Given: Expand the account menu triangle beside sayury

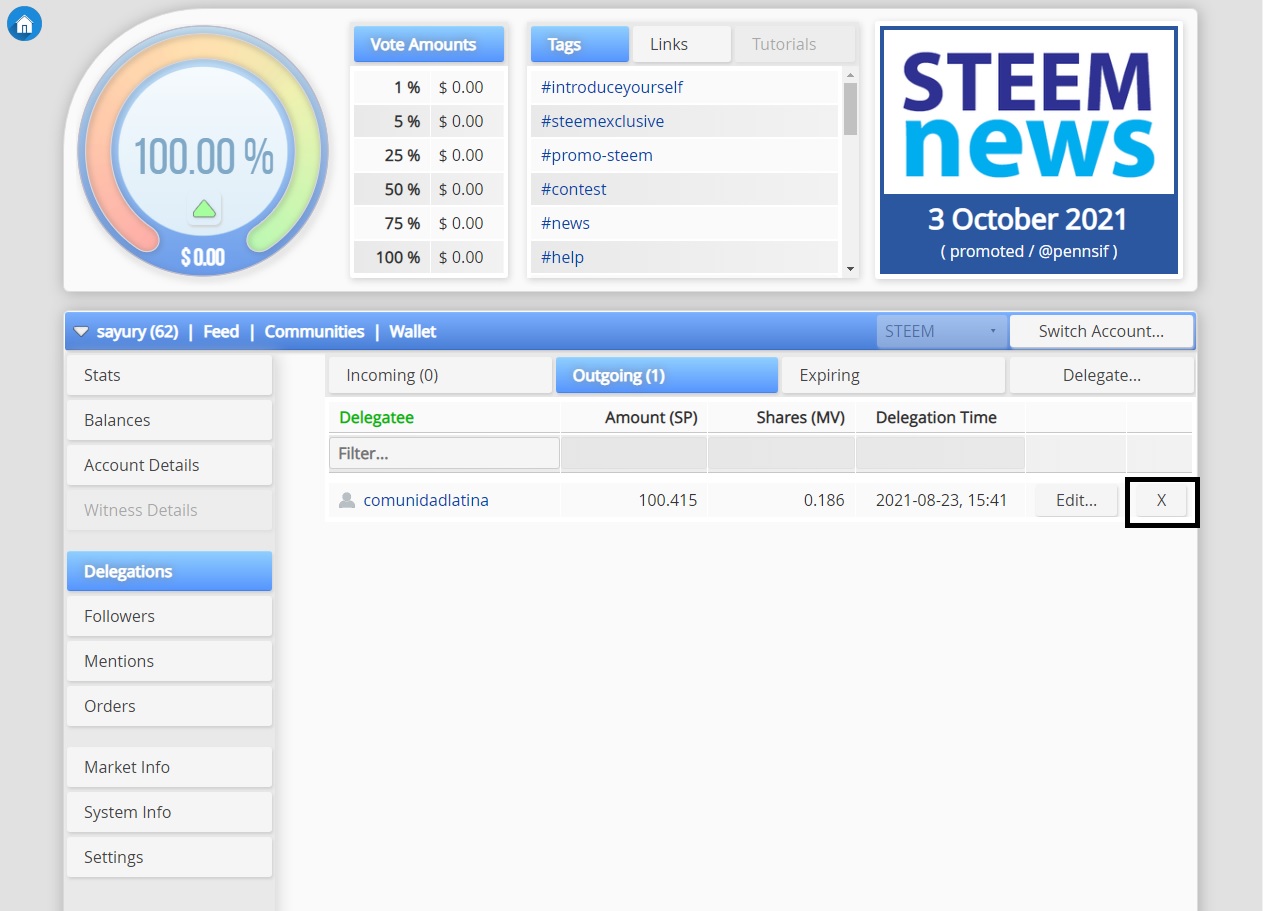Looking at the screenshot, I should [81, 332].
